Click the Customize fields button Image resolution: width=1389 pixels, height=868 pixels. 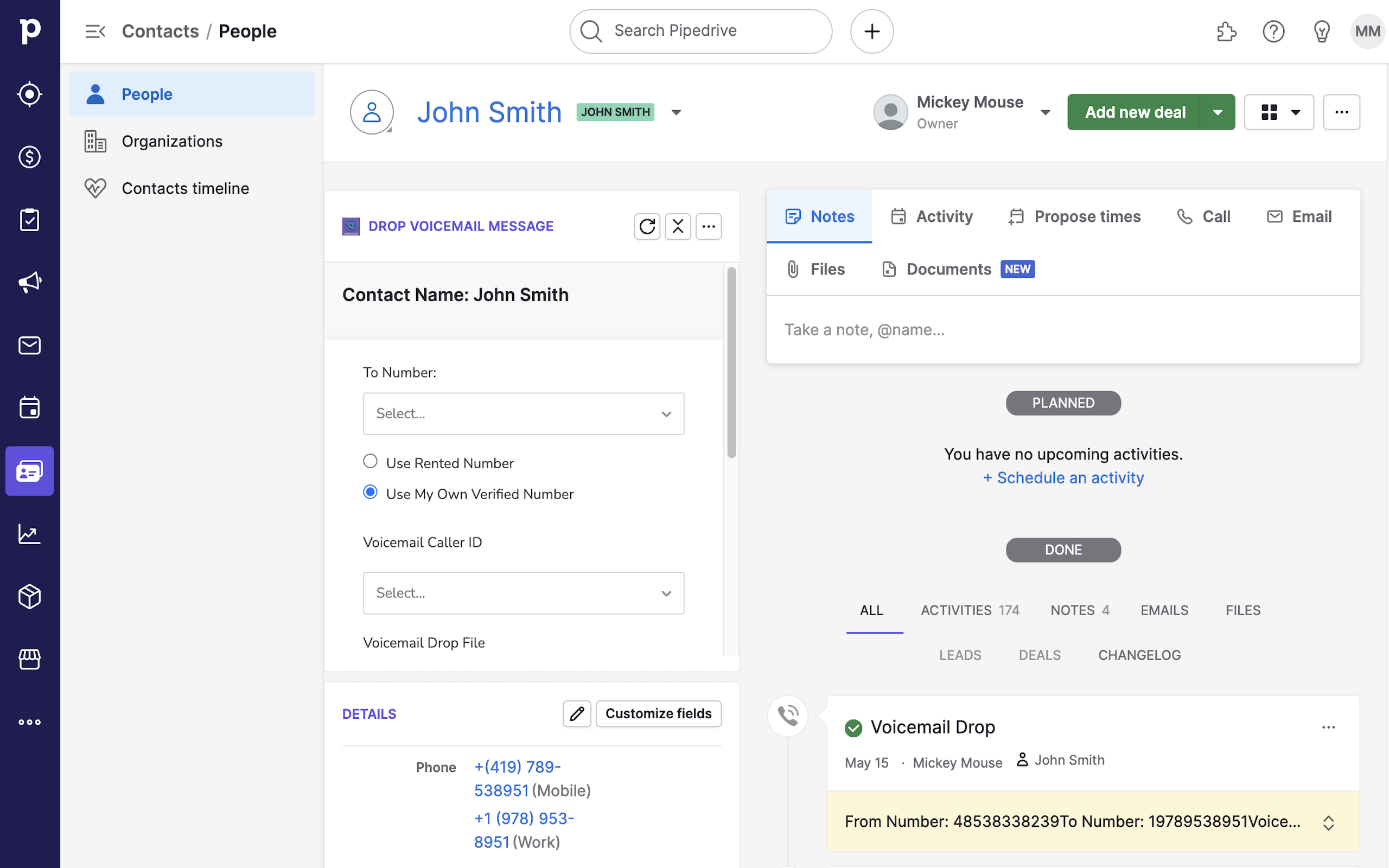(x=658, y=713)
